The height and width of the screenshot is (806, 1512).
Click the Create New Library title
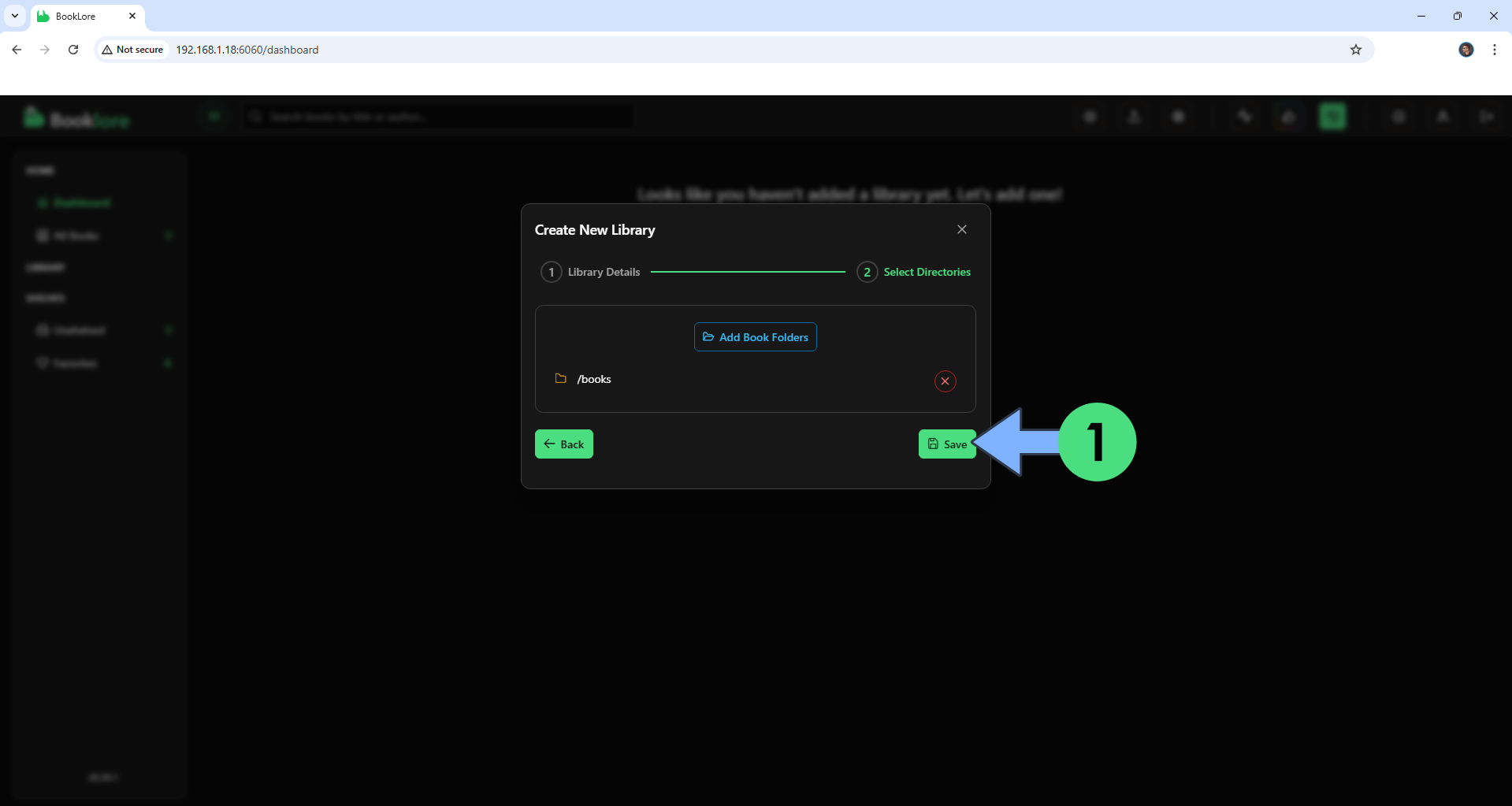(x=595, y=230)
